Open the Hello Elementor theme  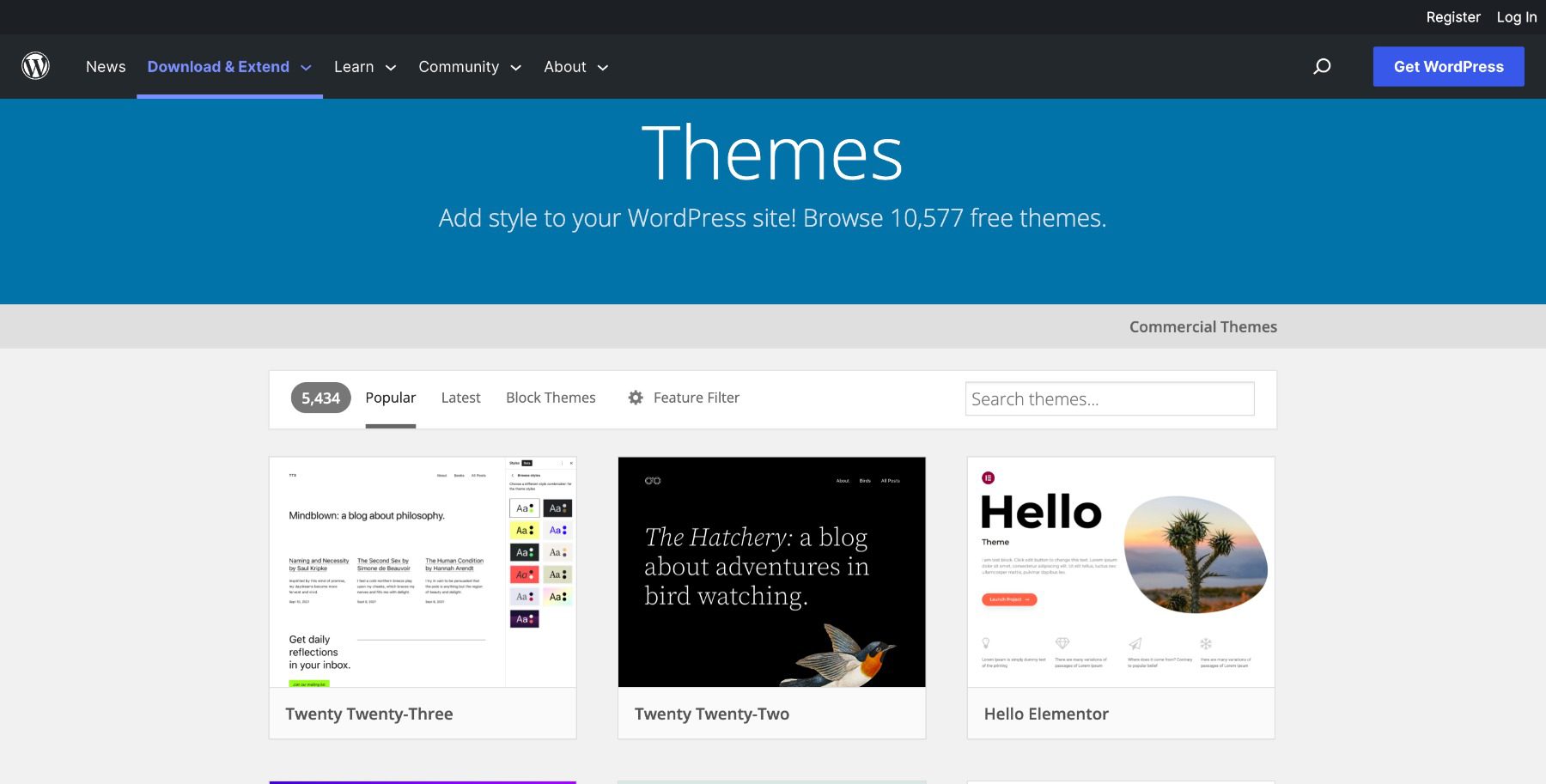tap(1120, 573)
